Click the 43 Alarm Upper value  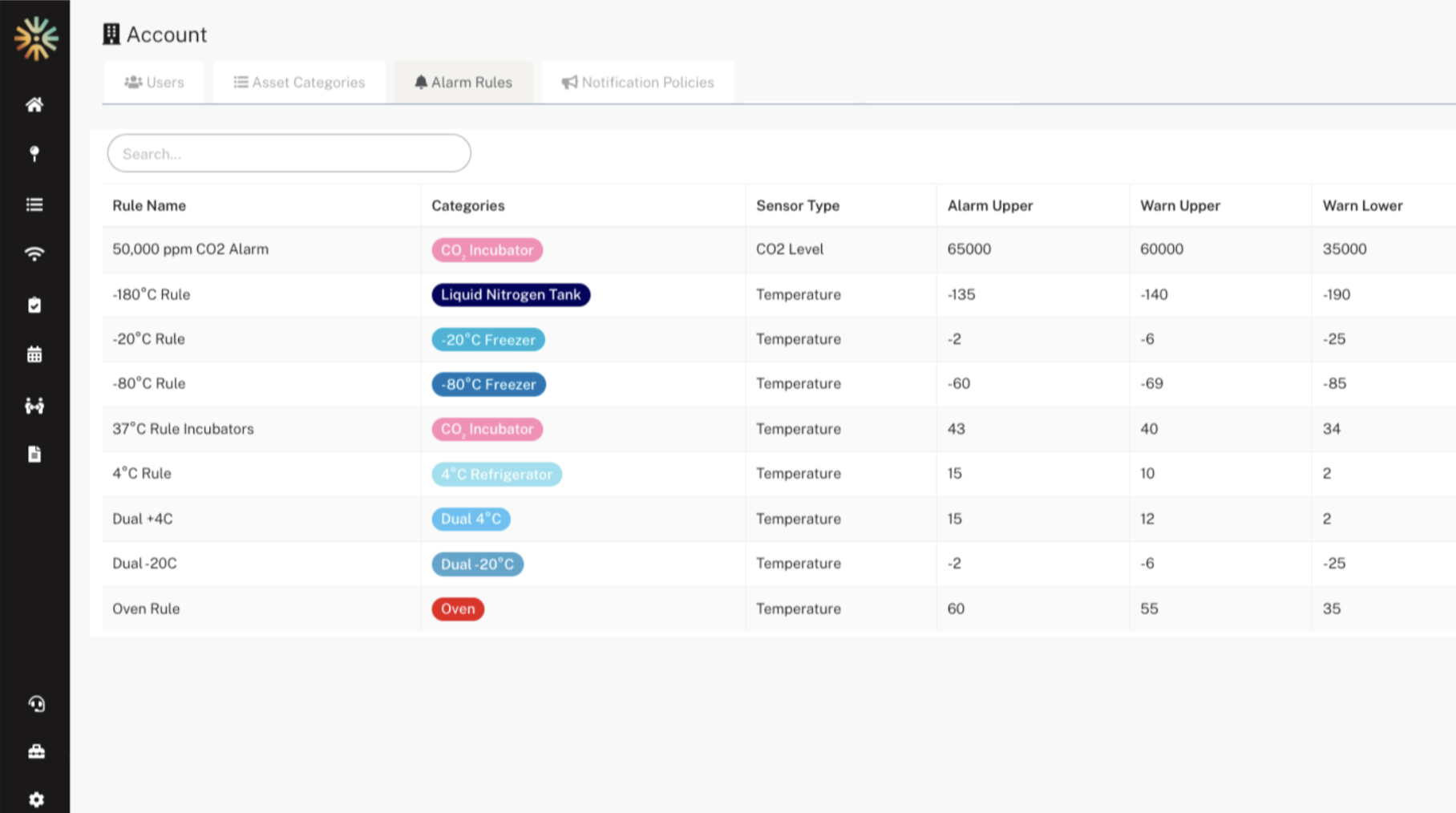point(957,429)
